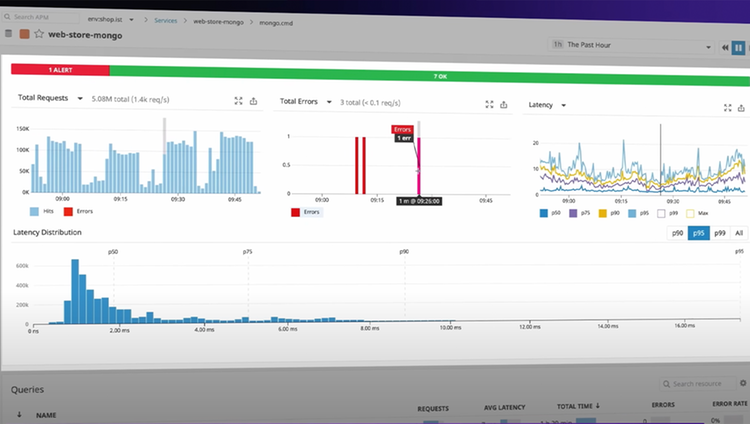750x424 pixels.
Task: Open the Services breadcrumb link
Action: tap(165, 21)
